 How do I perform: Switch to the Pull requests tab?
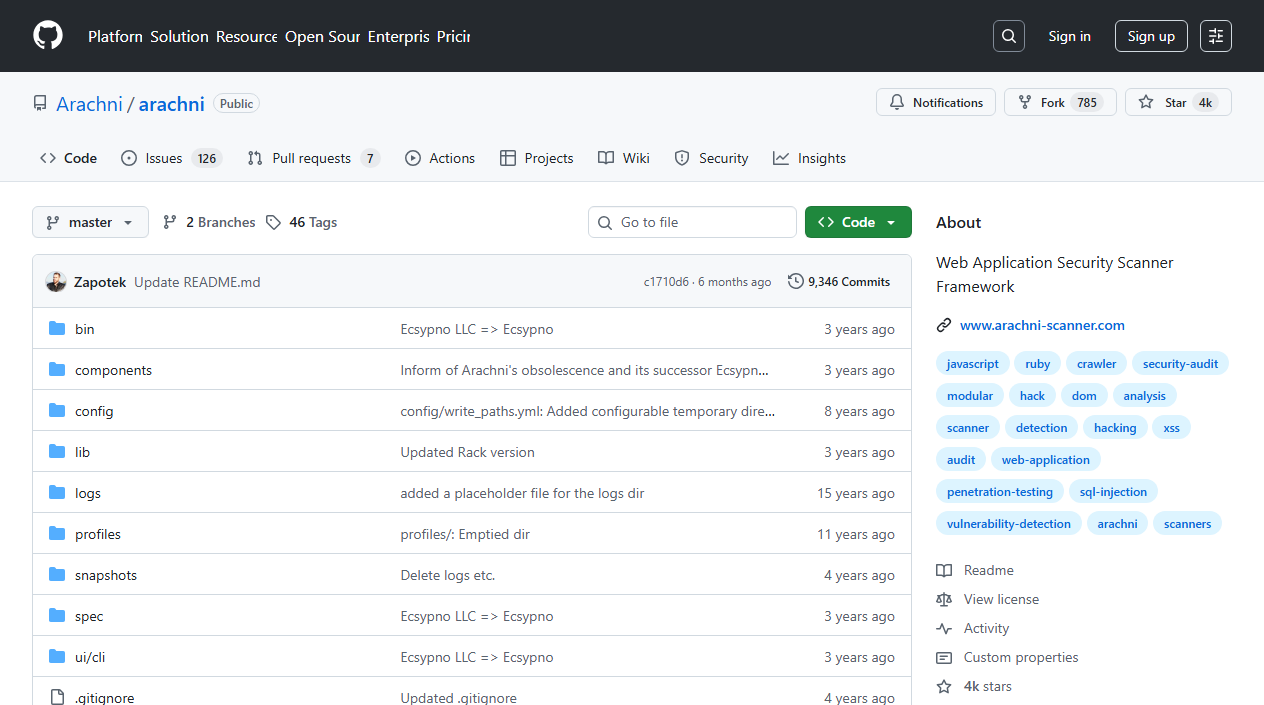[313, 158]
